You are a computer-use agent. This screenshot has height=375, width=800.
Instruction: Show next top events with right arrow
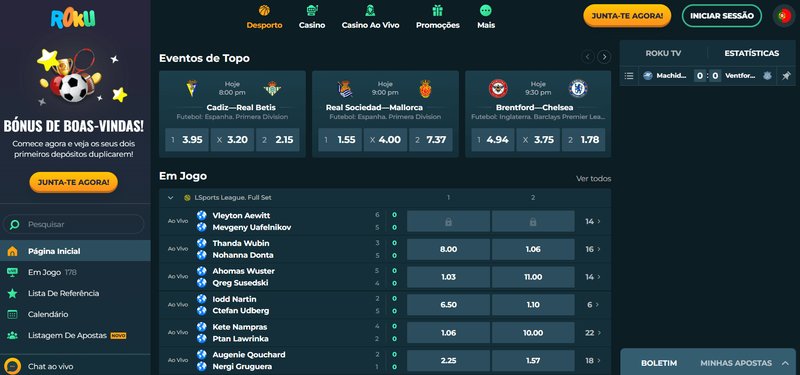[x=604, y=57]
